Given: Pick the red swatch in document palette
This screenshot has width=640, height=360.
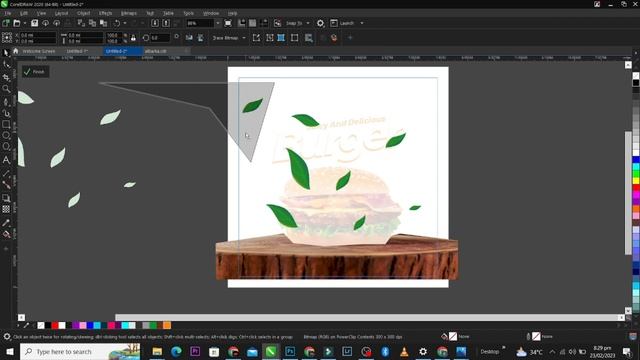Looking at the screenshot, I should pyautogui.click(x=55, y=325).
